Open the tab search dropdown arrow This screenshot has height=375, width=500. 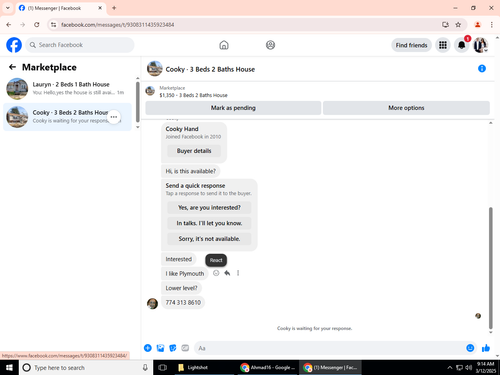click(x=8, y=8)
